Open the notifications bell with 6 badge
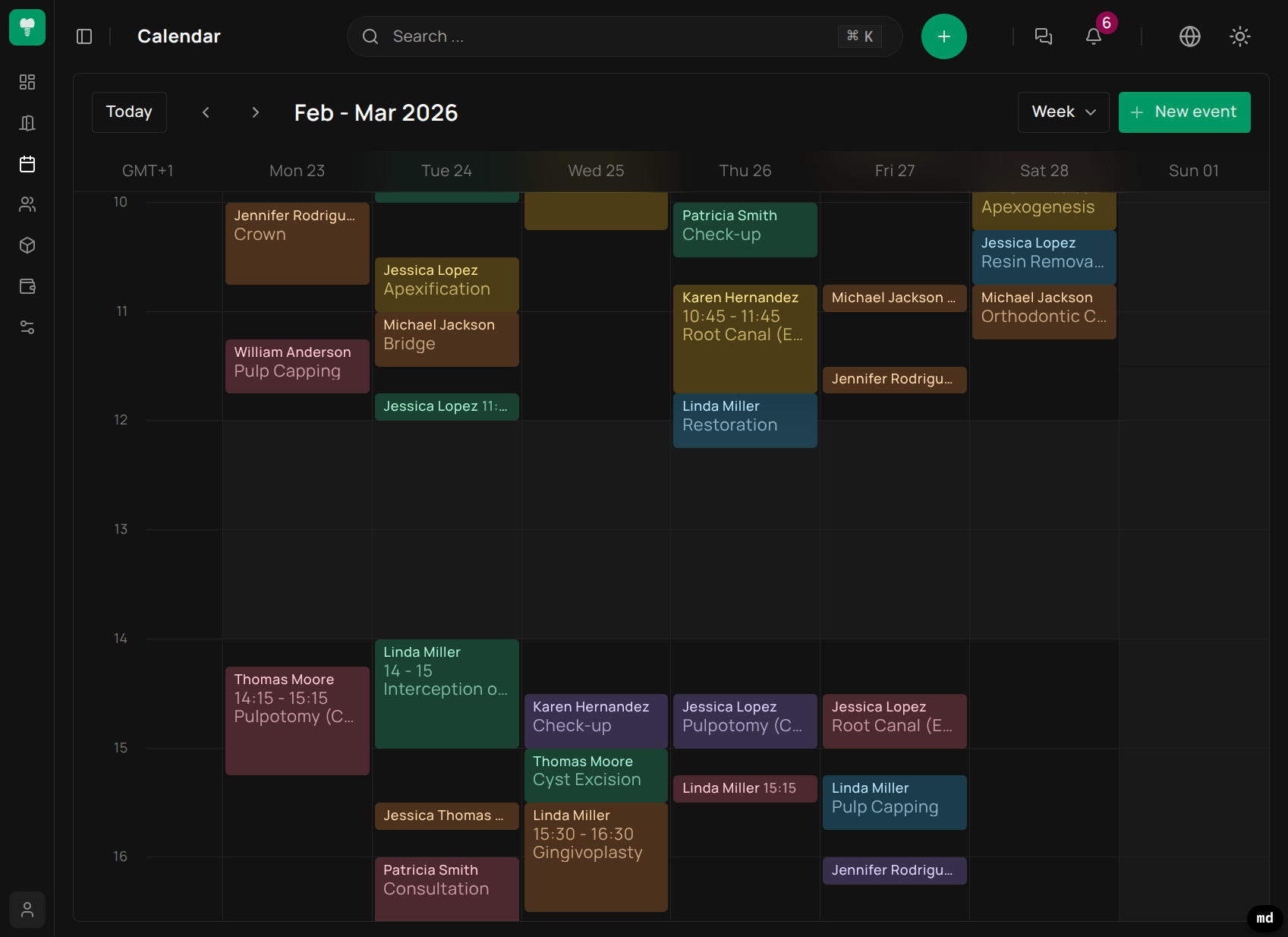The height and width of the screenshot is (937, 1288). click(1094, 36)
